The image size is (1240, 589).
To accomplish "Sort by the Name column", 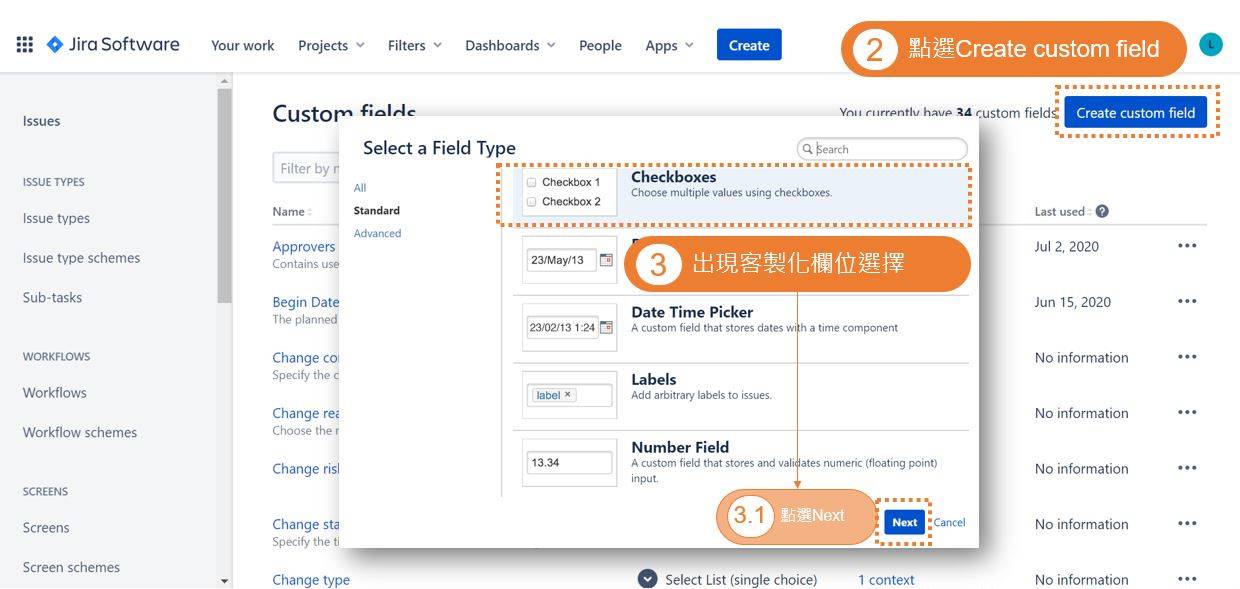I will click(x=292, y=211).
